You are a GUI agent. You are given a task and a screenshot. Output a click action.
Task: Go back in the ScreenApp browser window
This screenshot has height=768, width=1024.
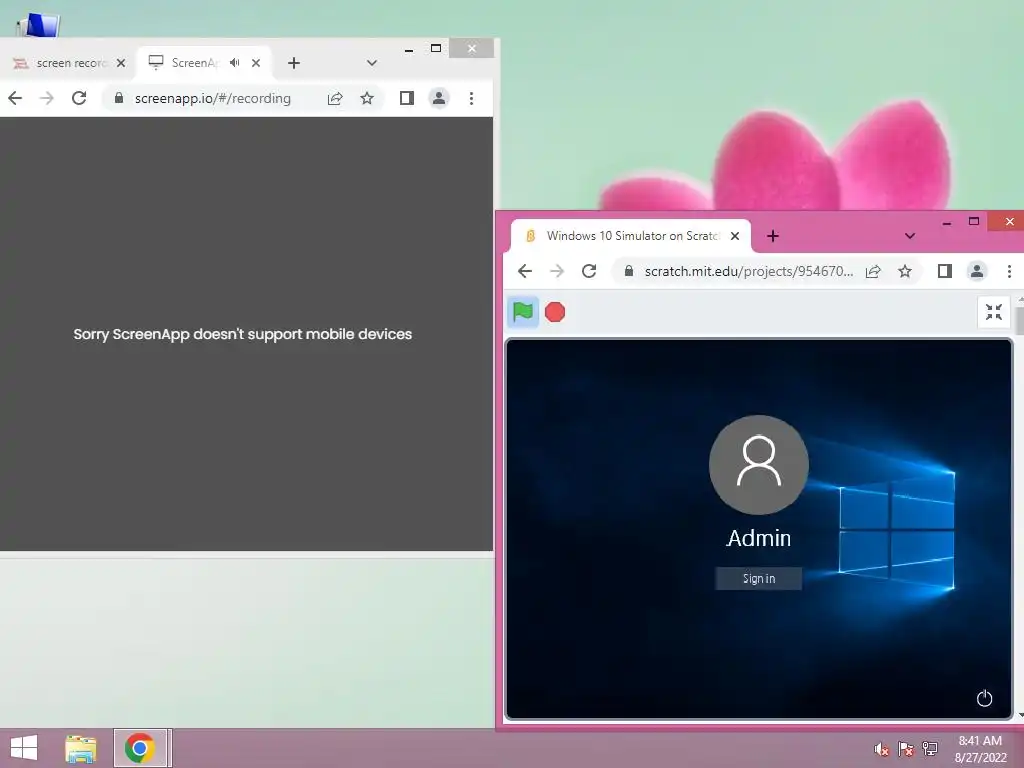15,98
